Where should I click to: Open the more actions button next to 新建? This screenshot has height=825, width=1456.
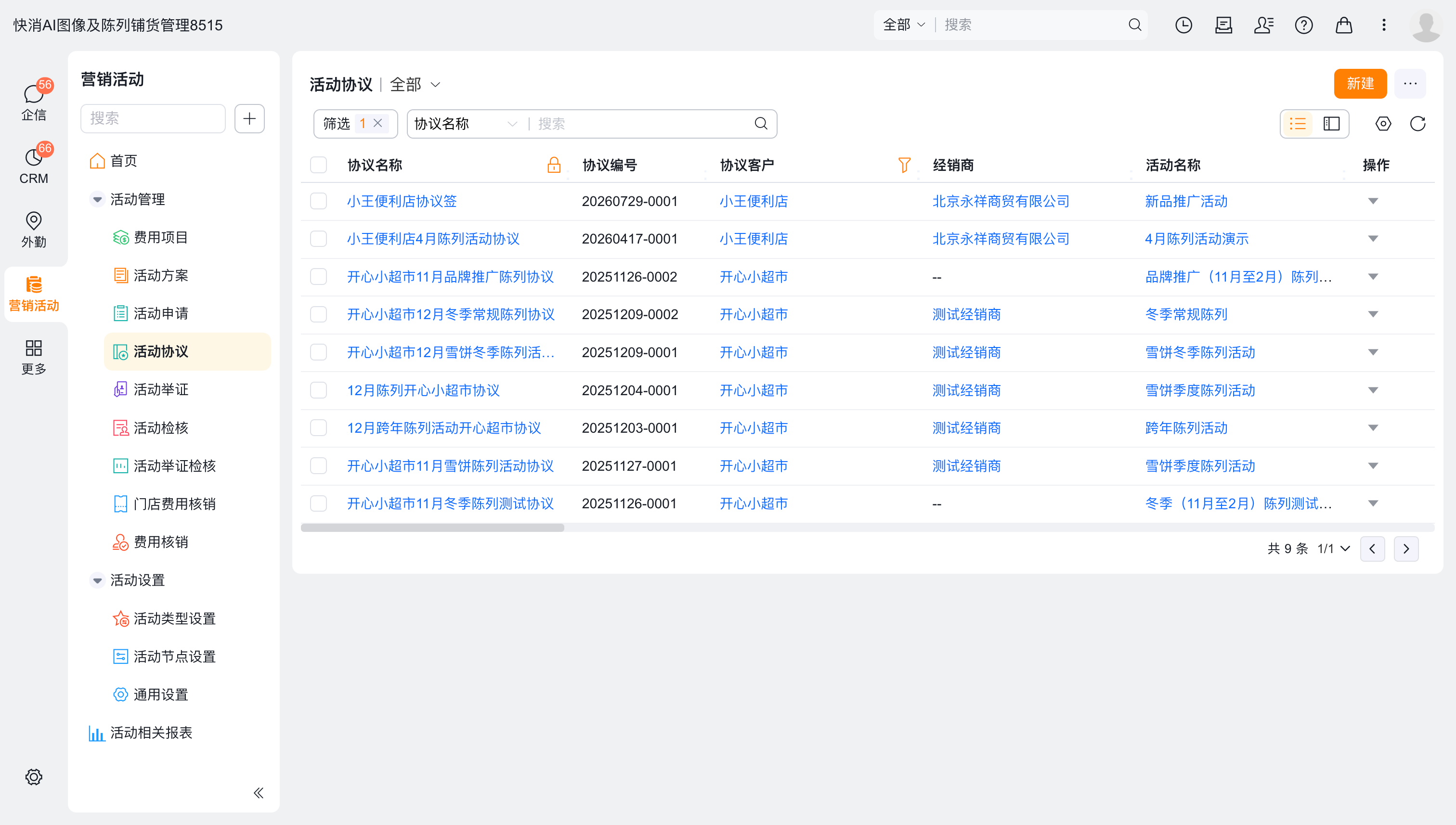[1410, 84]
